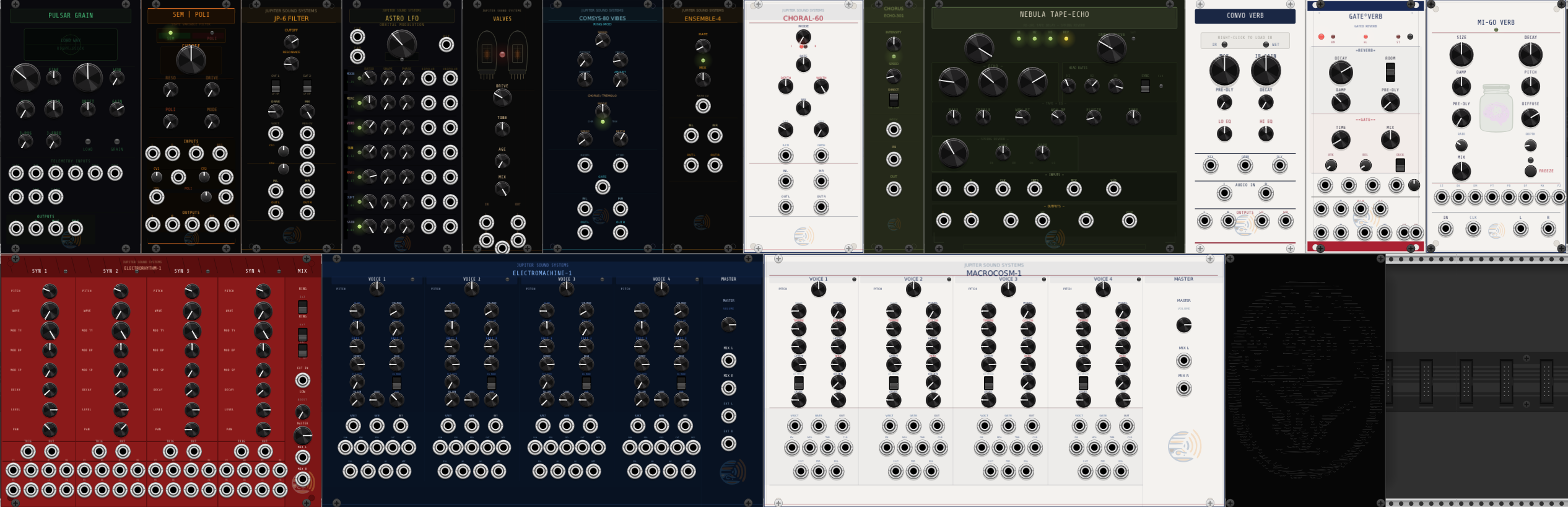The height and width of the screenshot is (507, 1568).
Task: Select SEM mode on the SEM | POLI module
Action: point(170,33)
